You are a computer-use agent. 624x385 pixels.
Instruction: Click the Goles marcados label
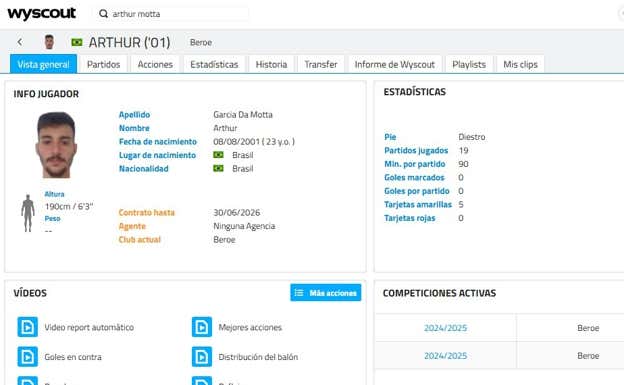(414, 178)
